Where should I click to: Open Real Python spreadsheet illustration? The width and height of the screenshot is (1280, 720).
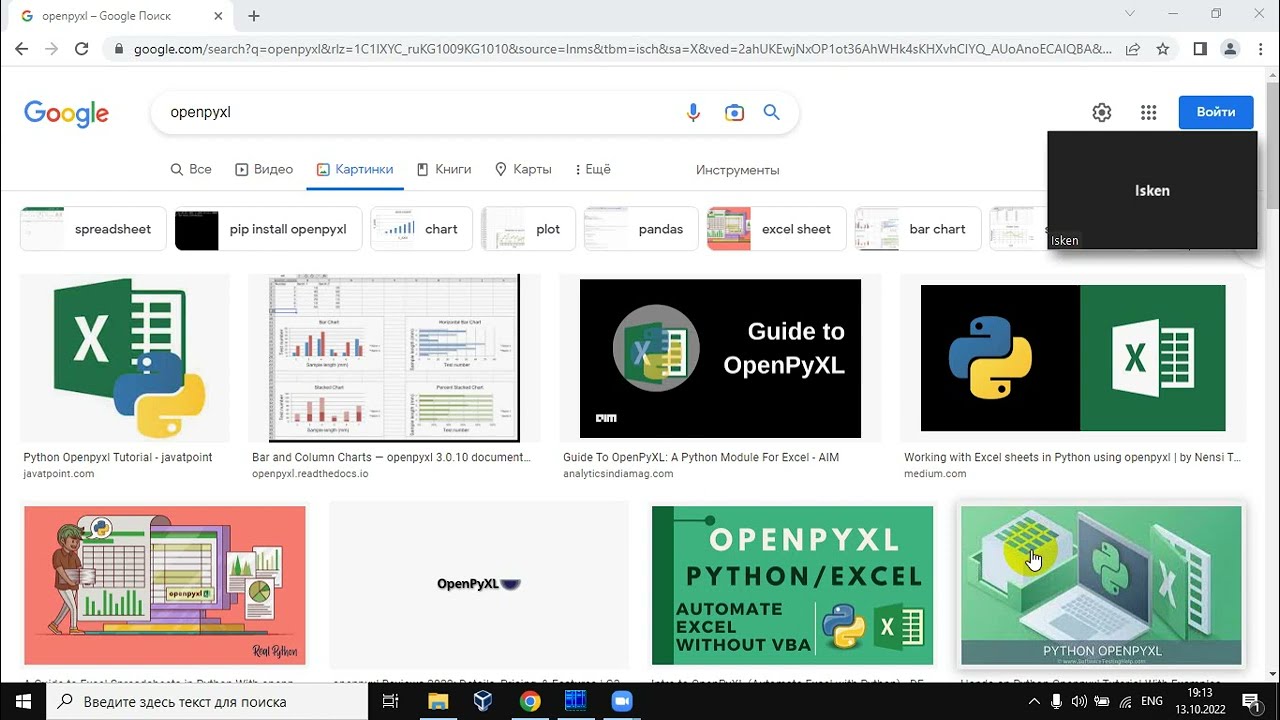coord(165,585)
